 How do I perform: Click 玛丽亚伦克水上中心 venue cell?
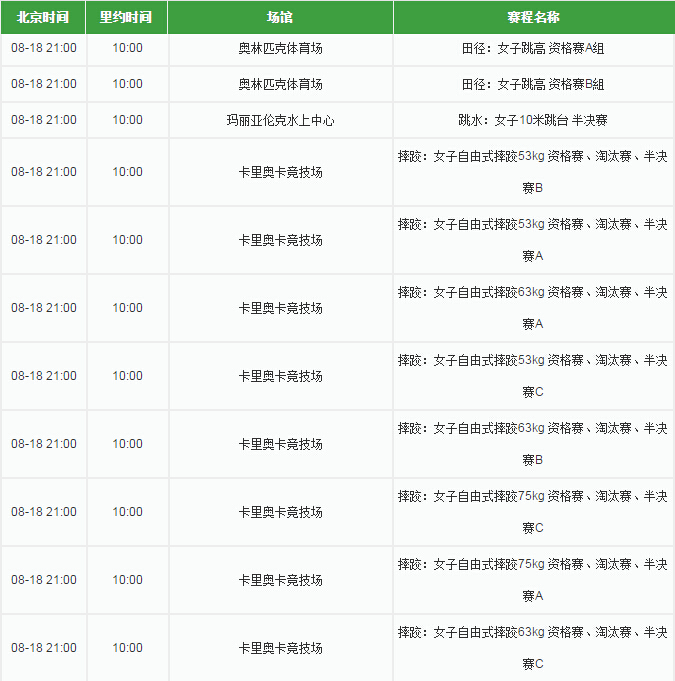[280, 120]
